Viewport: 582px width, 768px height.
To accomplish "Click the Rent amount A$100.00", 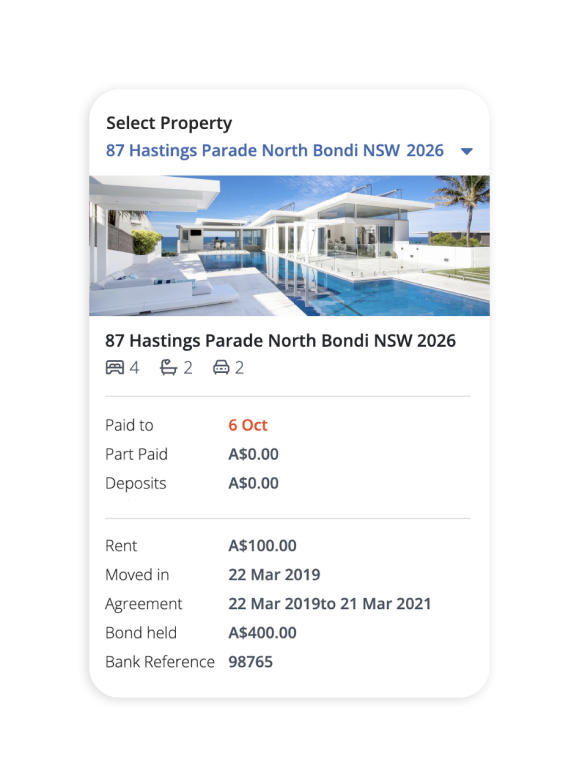I will point(263,546).
